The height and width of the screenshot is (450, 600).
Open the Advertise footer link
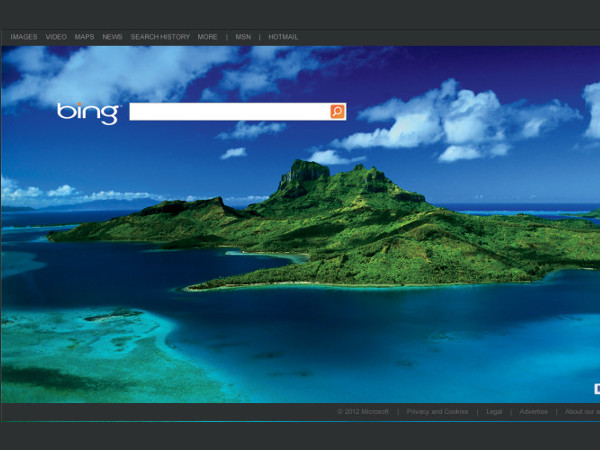tap(533, 412)
